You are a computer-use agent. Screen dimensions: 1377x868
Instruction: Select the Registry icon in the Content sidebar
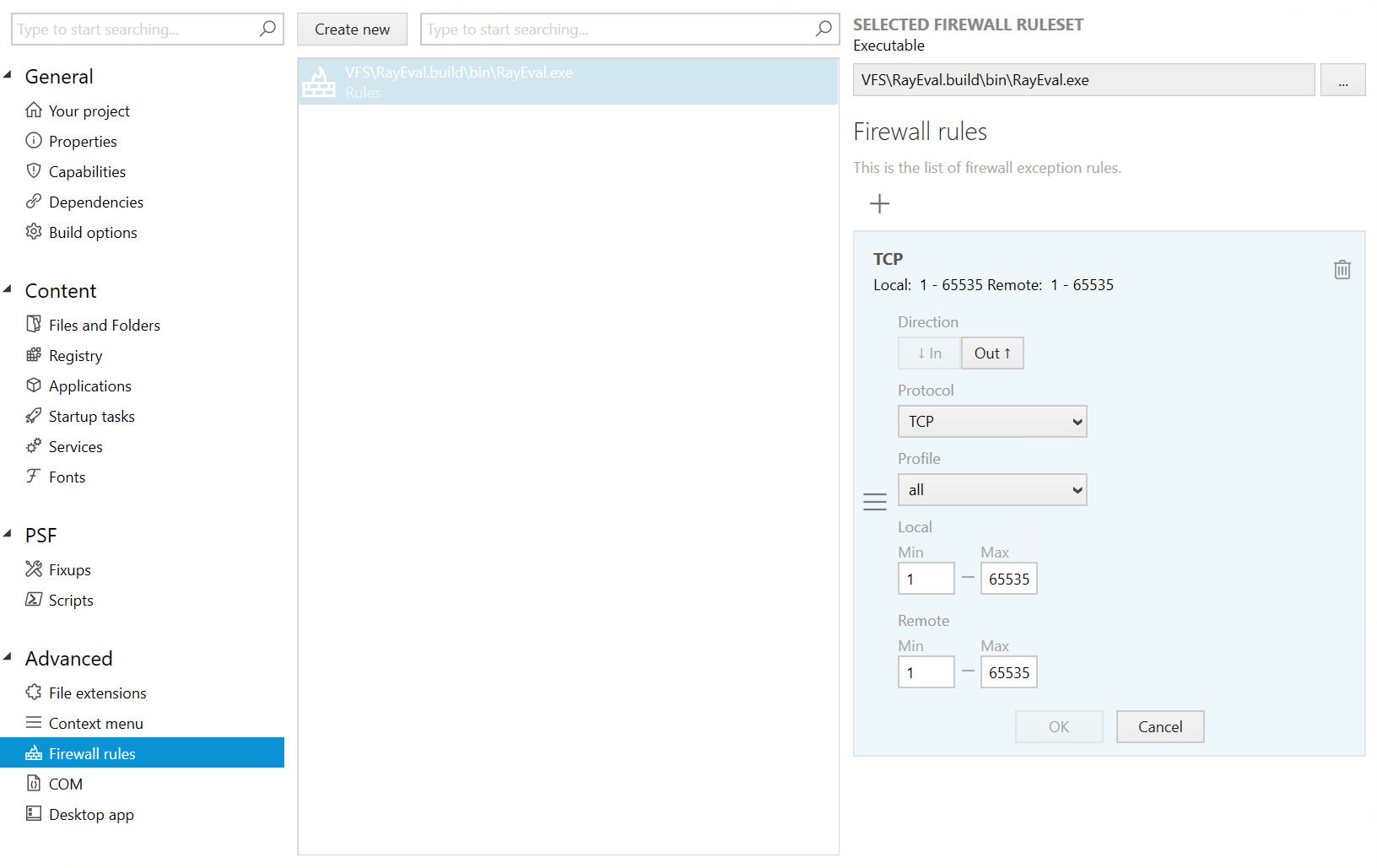click(x=33, y=355)
